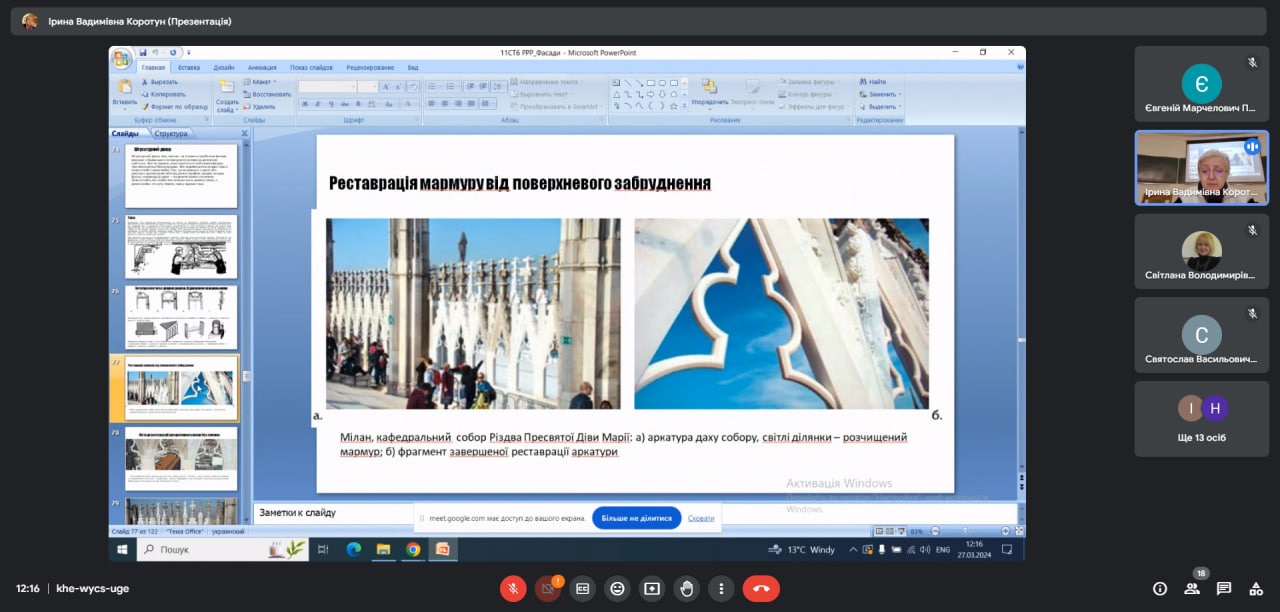Open the 'Дизайн' ribbon tab

pos(223,68)
